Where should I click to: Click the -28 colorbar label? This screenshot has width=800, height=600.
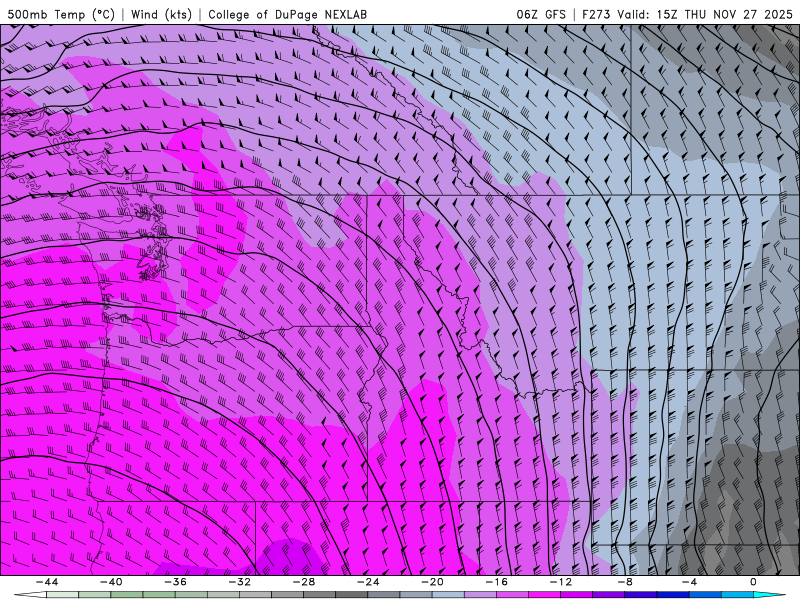(x=304, y=582)
